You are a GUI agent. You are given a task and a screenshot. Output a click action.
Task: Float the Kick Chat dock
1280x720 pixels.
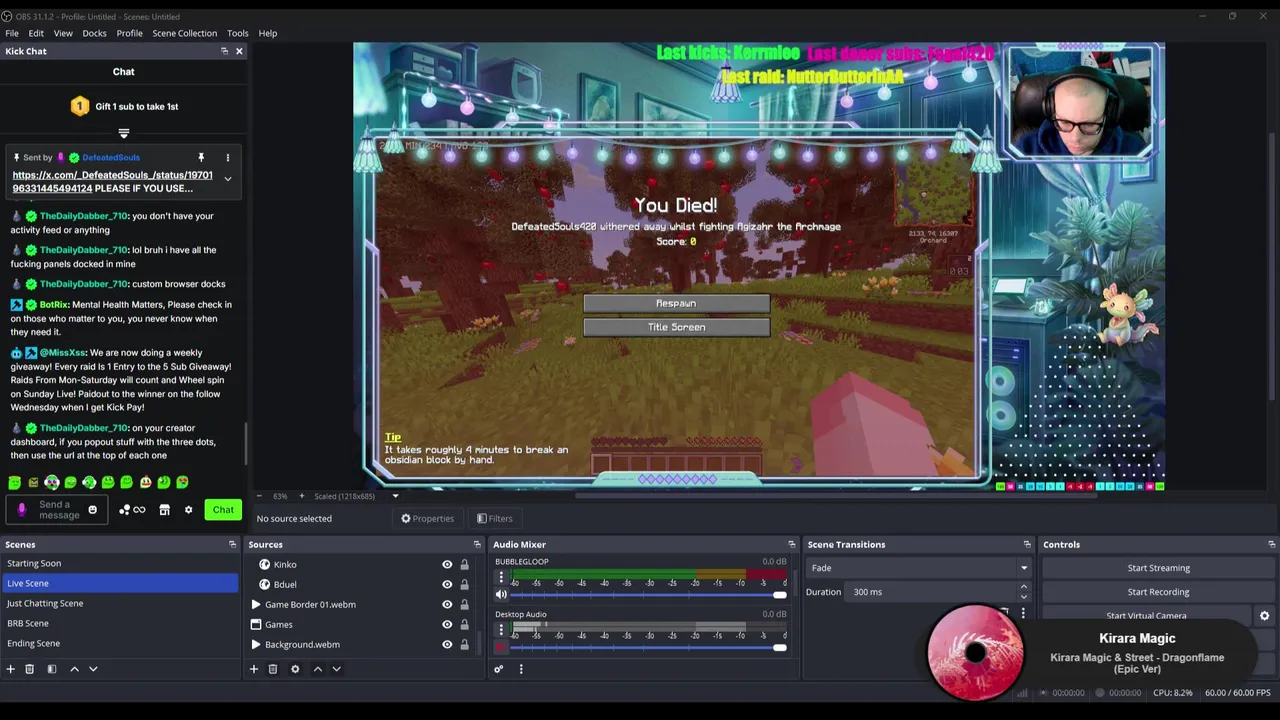(224, 51)
